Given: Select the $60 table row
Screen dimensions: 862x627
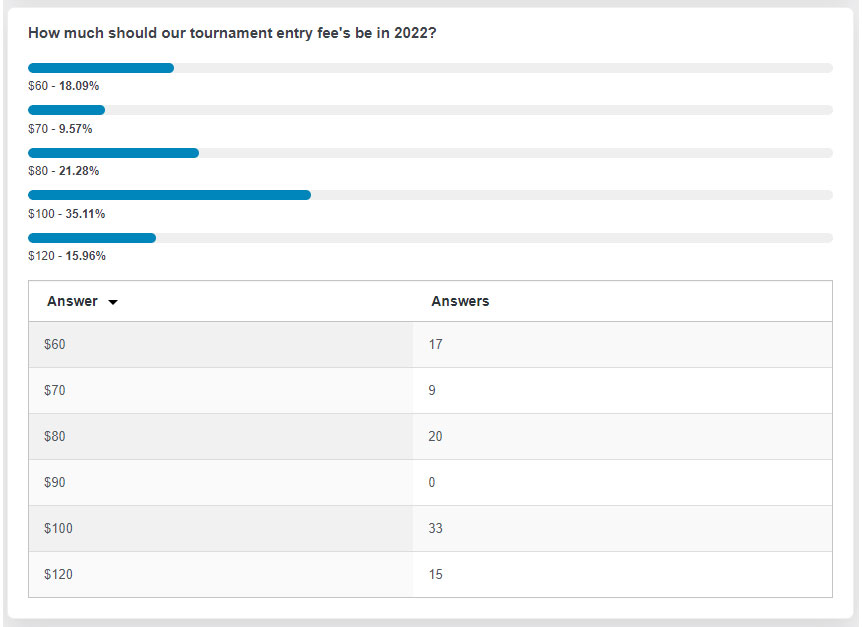Looking at the screenshot, I should point(430,345).
